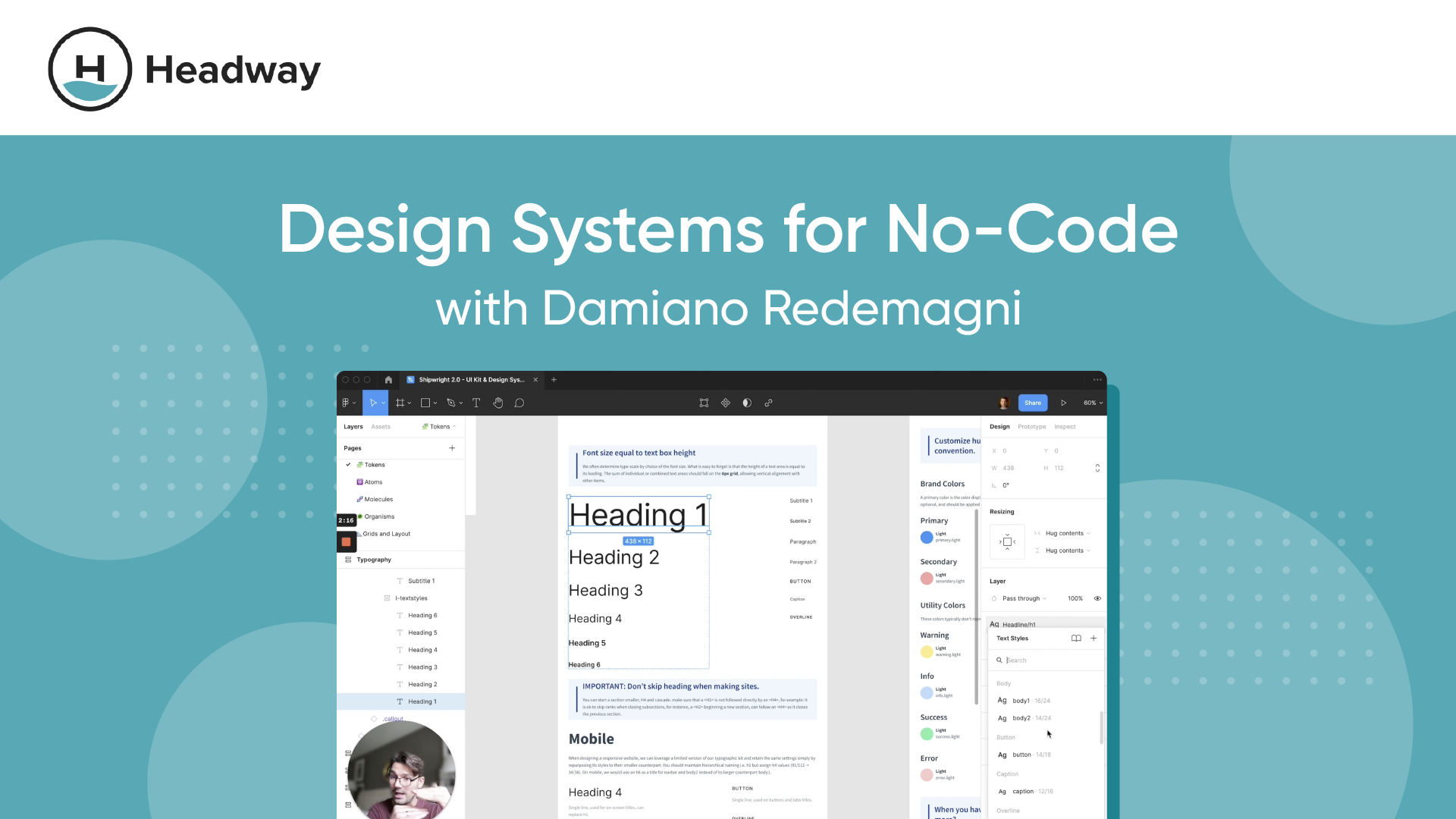Image resolution: width=1456 pixels, height=819 pixels.
Task: Add a new page with the plus button
Action: point(452,447)
